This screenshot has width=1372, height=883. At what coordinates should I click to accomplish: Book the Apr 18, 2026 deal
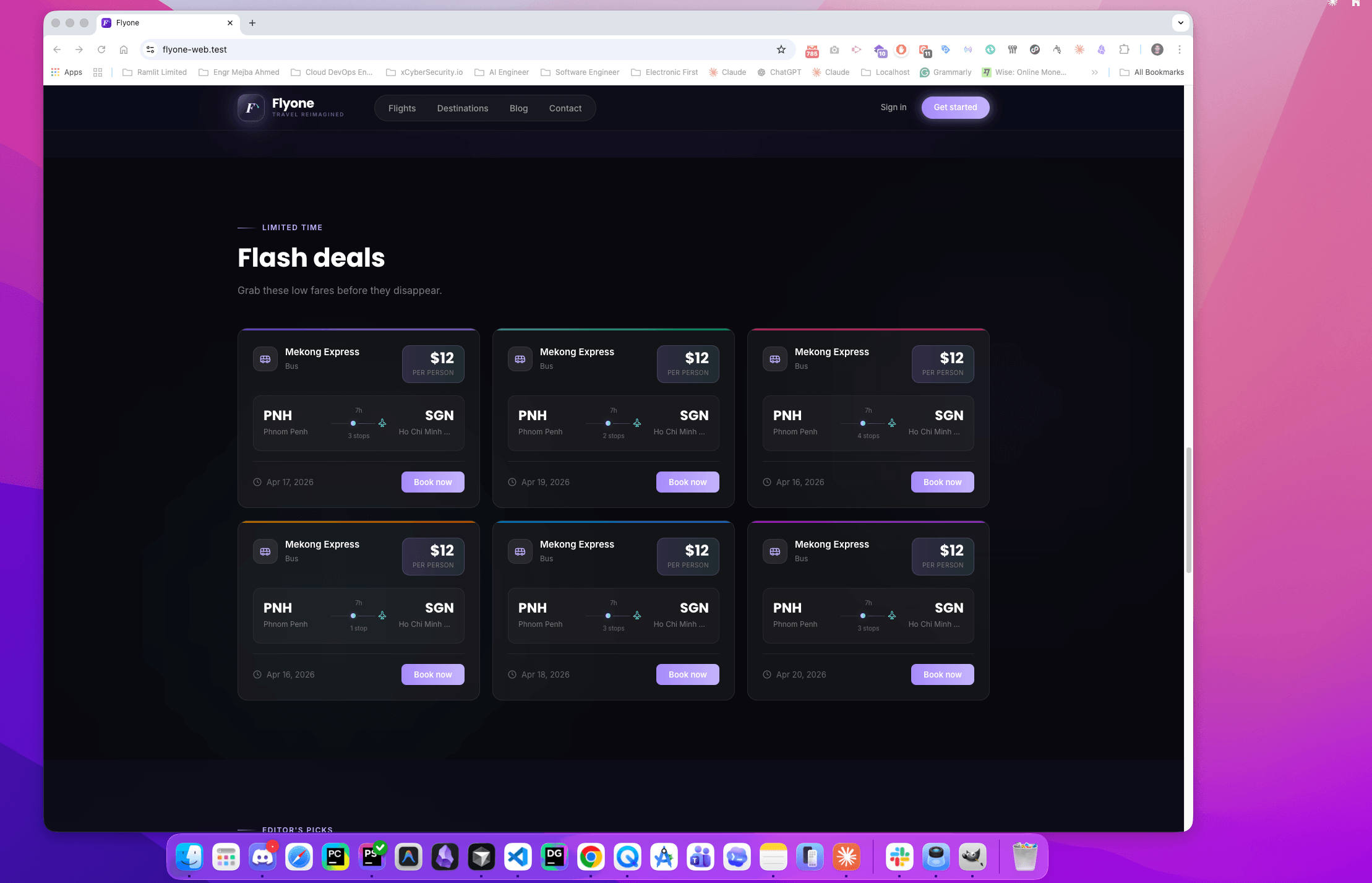[687, 674]
